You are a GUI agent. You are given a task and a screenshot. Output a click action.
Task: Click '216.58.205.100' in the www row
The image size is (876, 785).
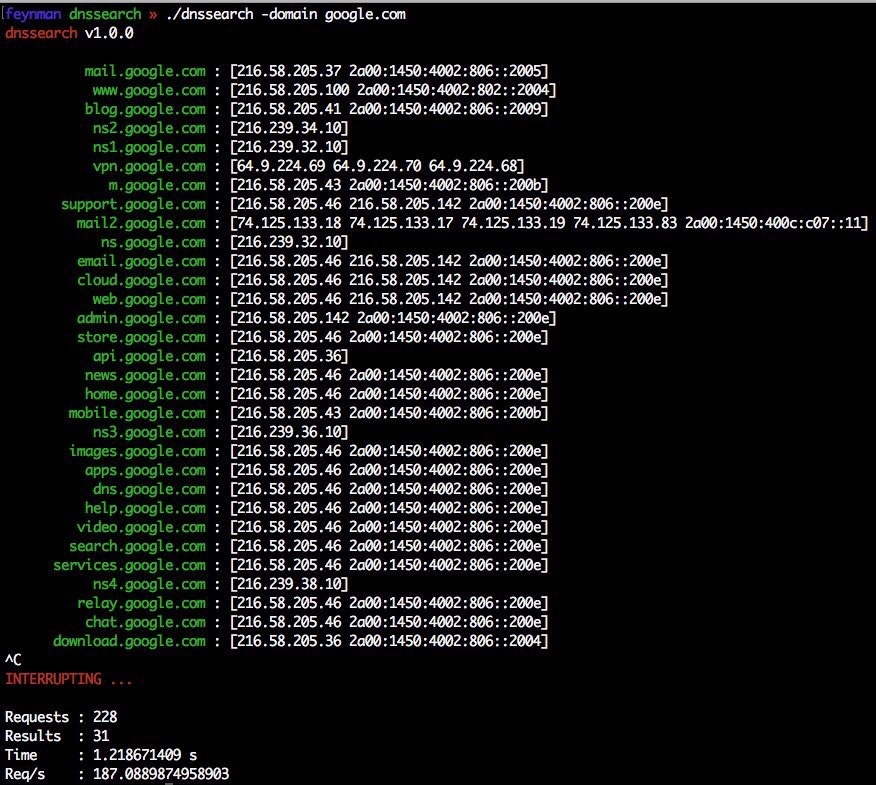pos(293,91)
